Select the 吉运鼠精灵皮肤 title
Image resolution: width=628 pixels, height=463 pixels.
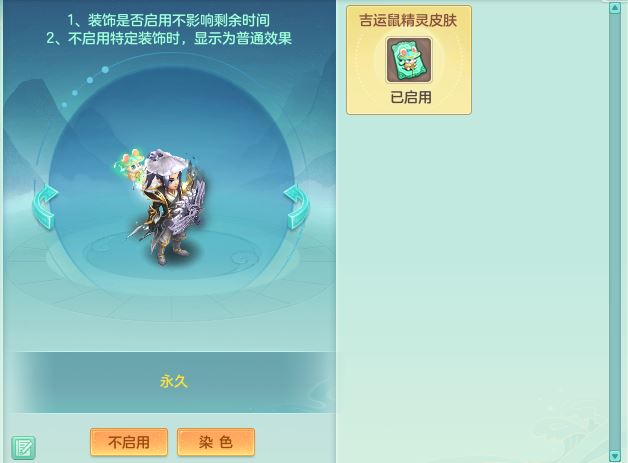point(408,21)
